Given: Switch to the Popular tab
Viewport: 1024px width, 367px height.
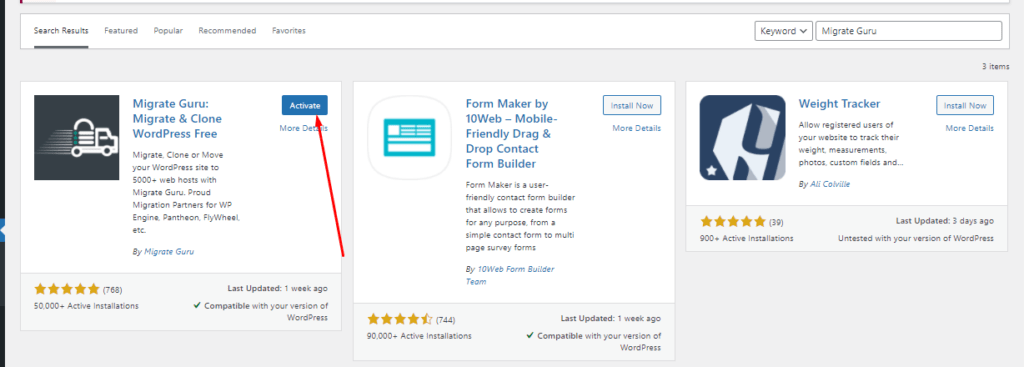Looking at the screenshot, I should pos(168,31).
